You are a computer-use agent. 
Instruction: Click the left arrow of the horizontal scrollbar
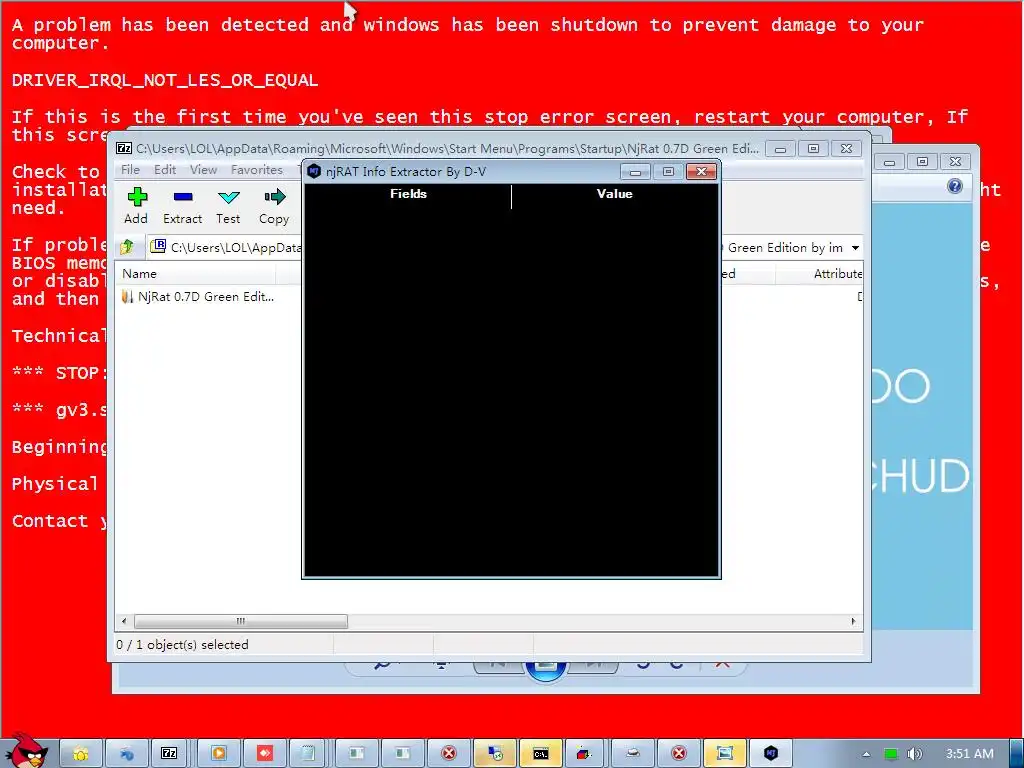(124, 621)
